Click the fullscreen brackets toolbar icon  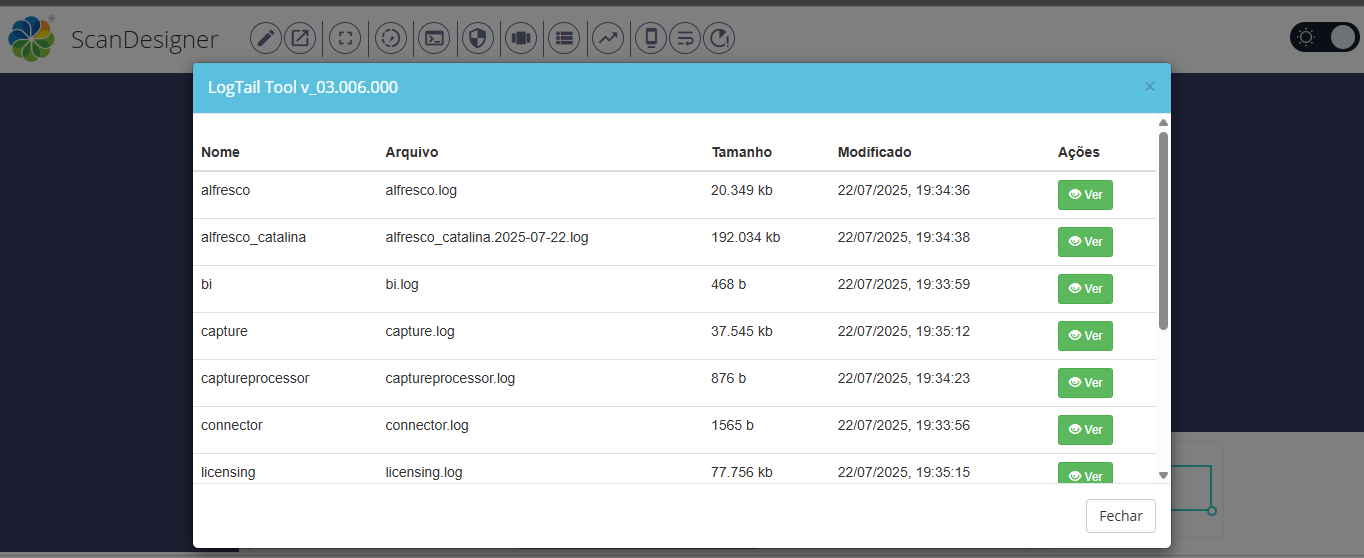345,39
